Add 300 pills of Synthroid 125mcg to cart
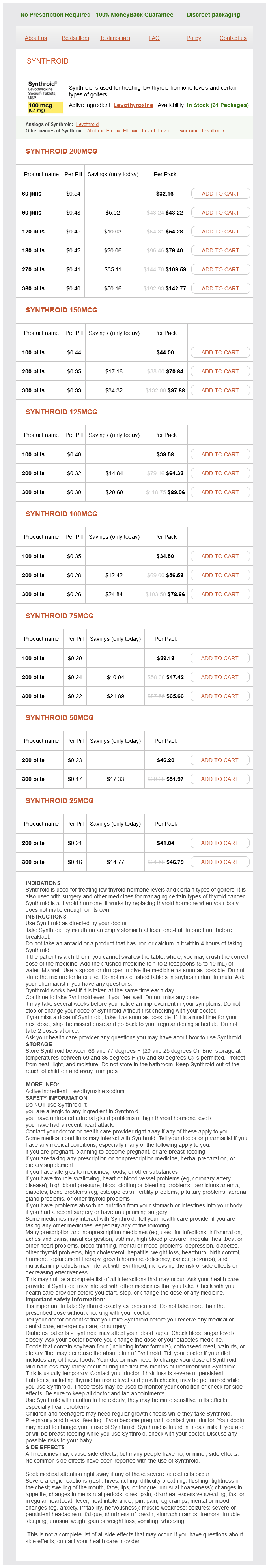 click(x=220, y=492)
